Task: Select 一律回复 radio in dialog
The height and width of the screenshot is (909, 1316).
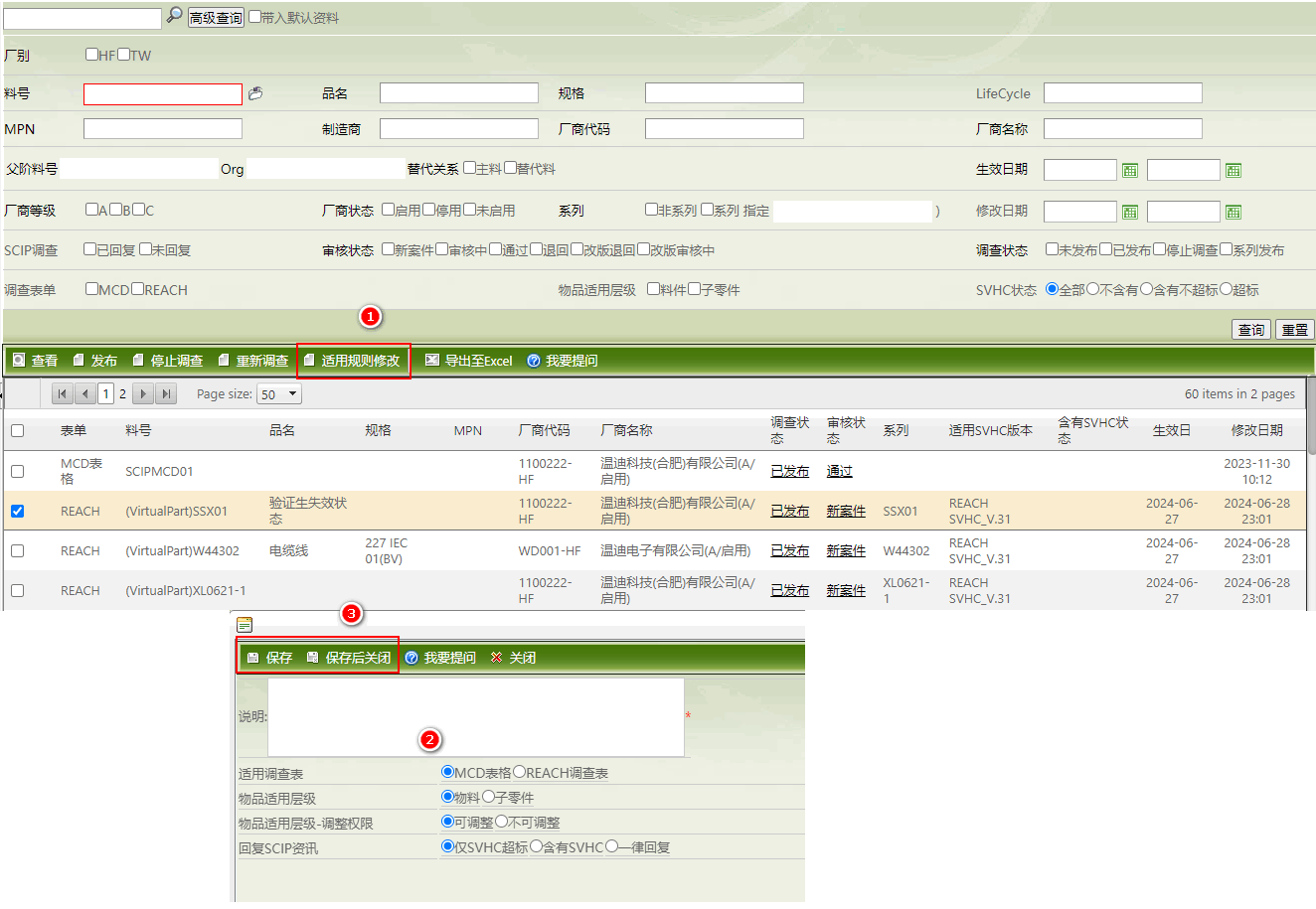Action: 611,846
